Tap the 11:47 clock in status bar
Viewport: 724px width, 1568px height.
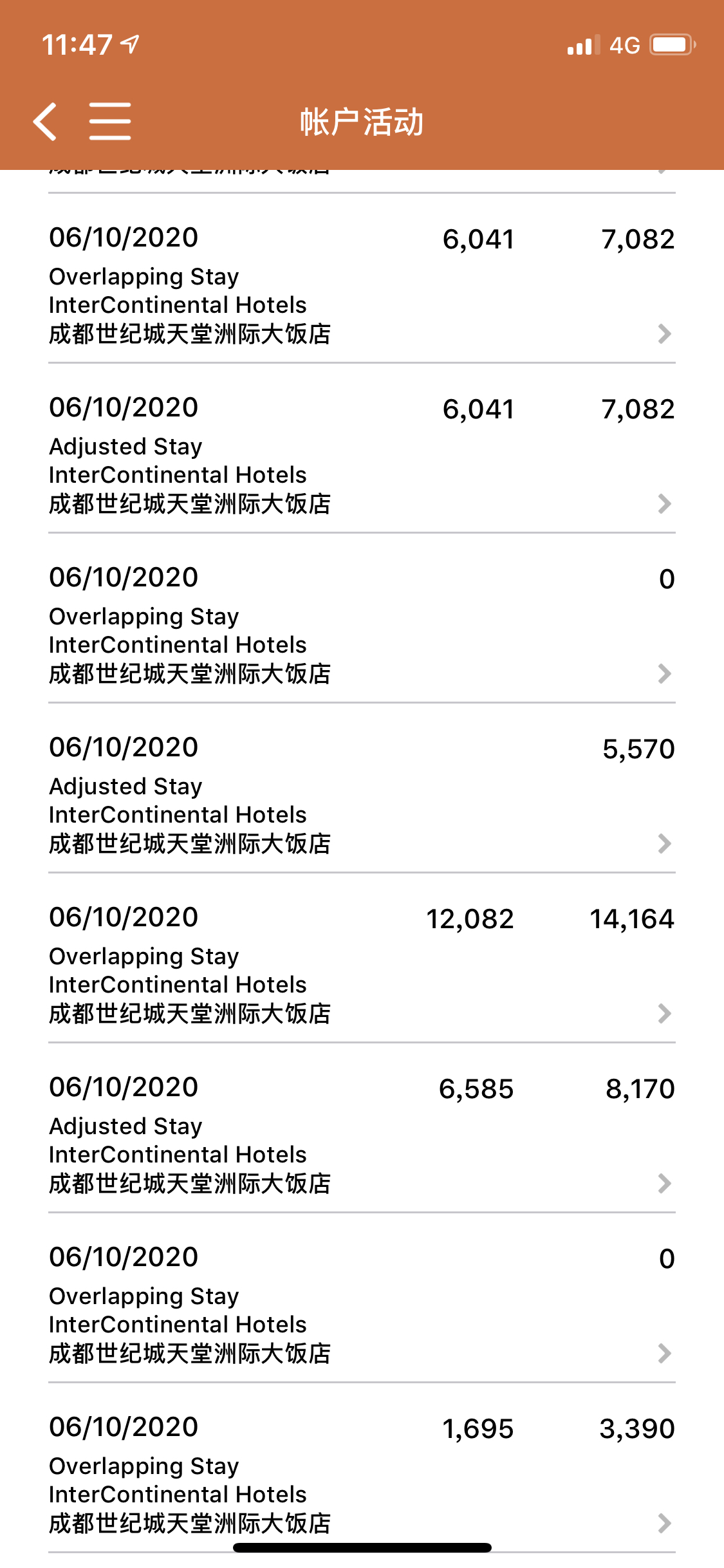(x=77, y=45)
